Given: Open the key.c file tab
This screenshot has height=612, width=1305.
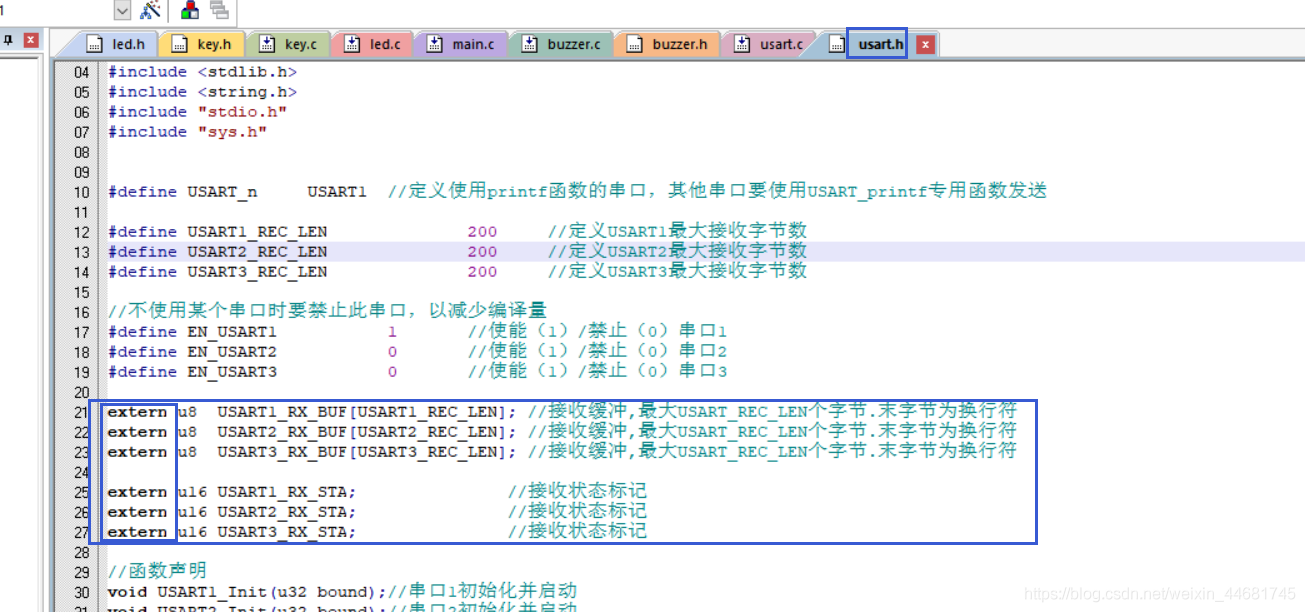Looking at the screenshot, I should pyautogui.click(x=289, y=44).
